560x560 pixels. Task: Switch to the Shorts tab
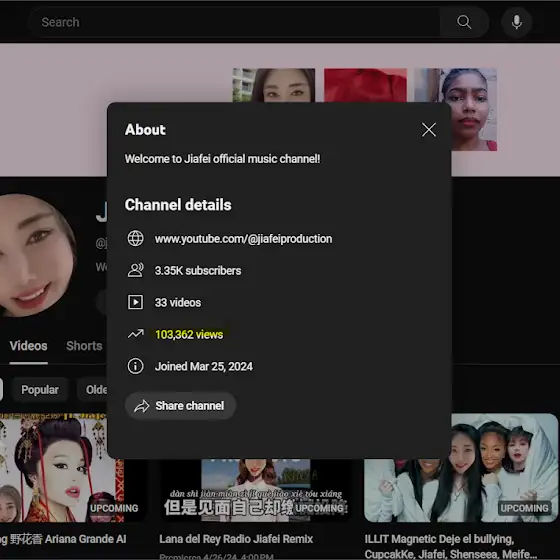point(84,346)
